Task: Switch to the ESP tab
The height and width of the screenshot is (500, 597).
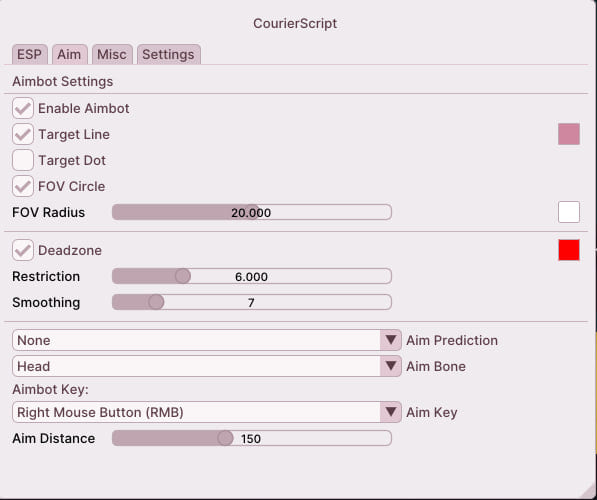Action: 30,54
